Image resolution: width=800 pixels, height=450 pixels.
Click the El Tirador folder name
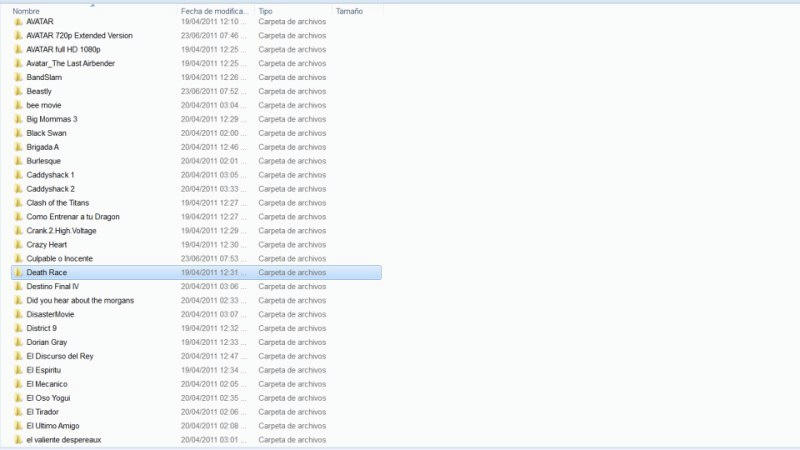[x=42, y=412]
